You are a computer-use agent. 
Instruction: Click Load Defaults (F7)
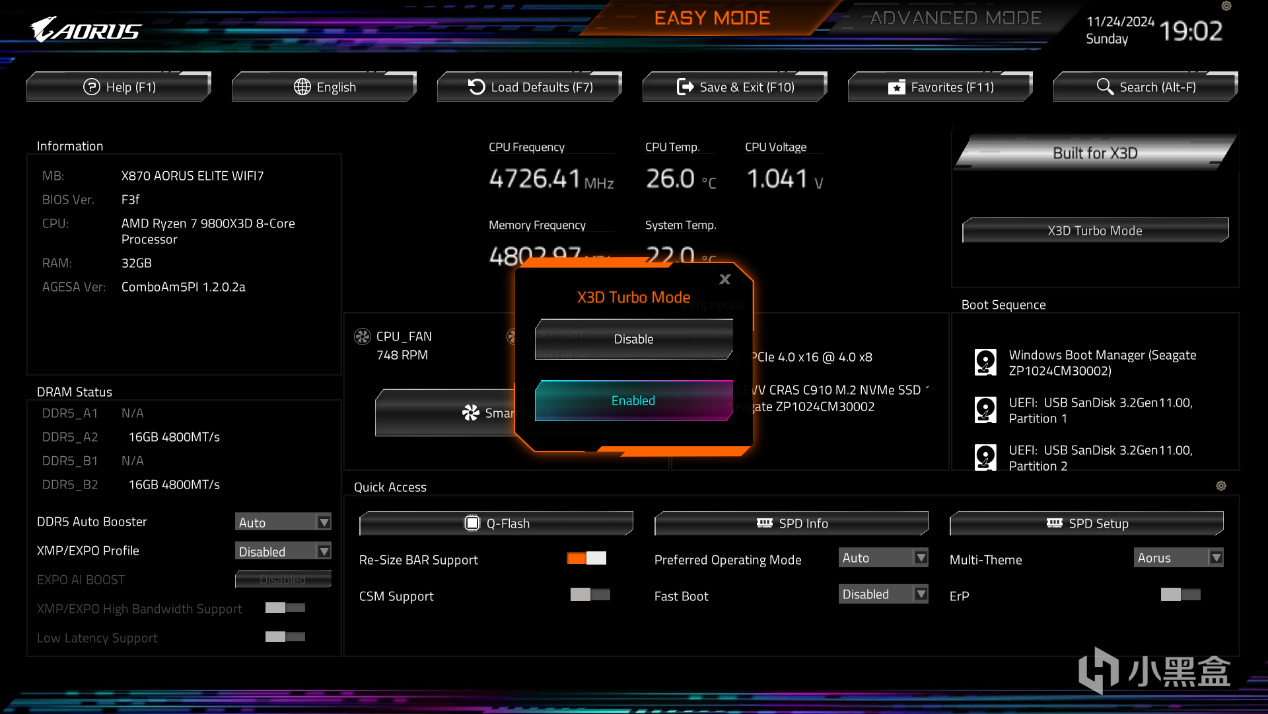click(530, 87)
